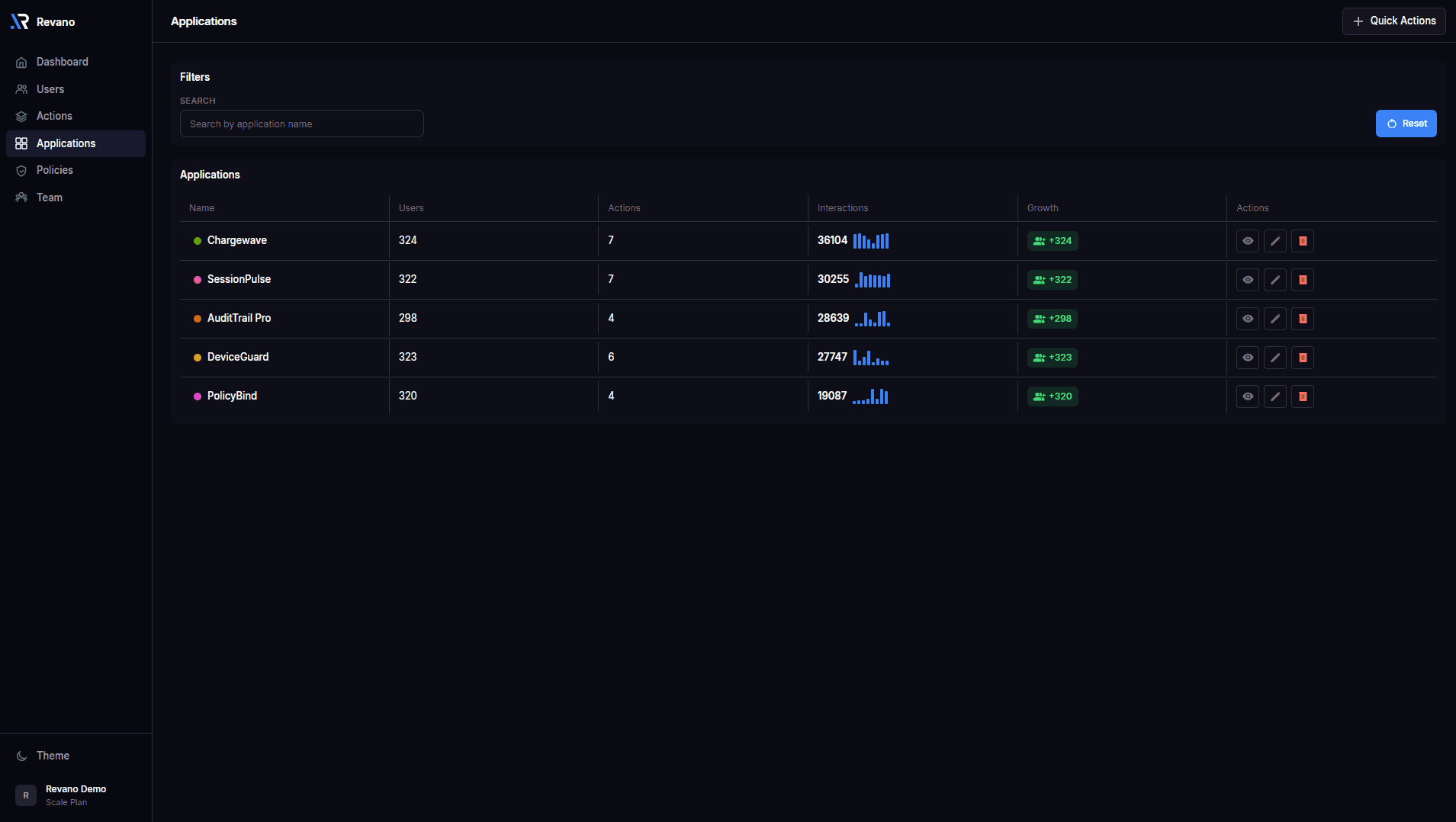The height and width of the screenshot is (822, 1456).
Task: Select the Team sidebar icon
Action: click(x=21, y=197)
